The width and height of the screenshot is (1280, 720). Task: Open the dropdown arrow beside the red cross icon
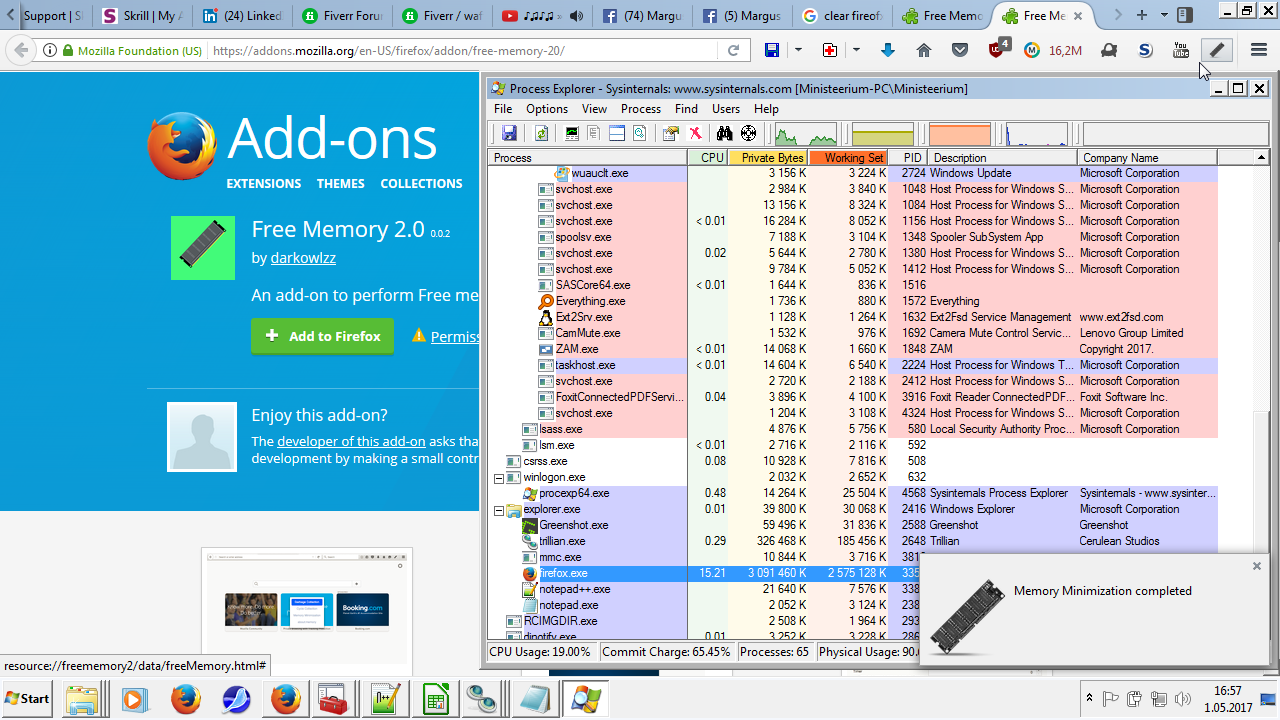[856, 50]
